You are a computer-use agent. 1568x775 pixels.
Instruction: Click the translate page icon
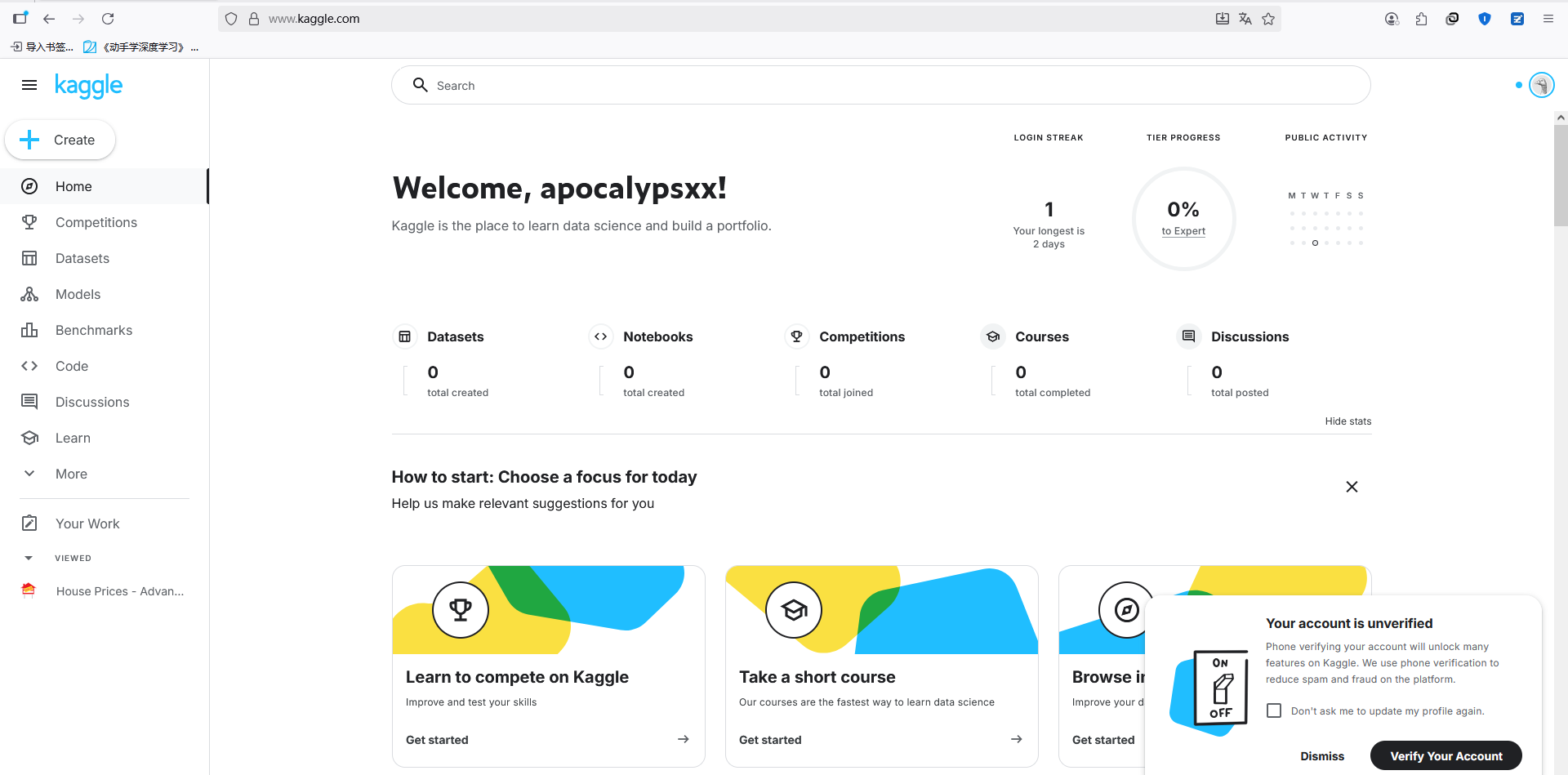(1245, 19)
